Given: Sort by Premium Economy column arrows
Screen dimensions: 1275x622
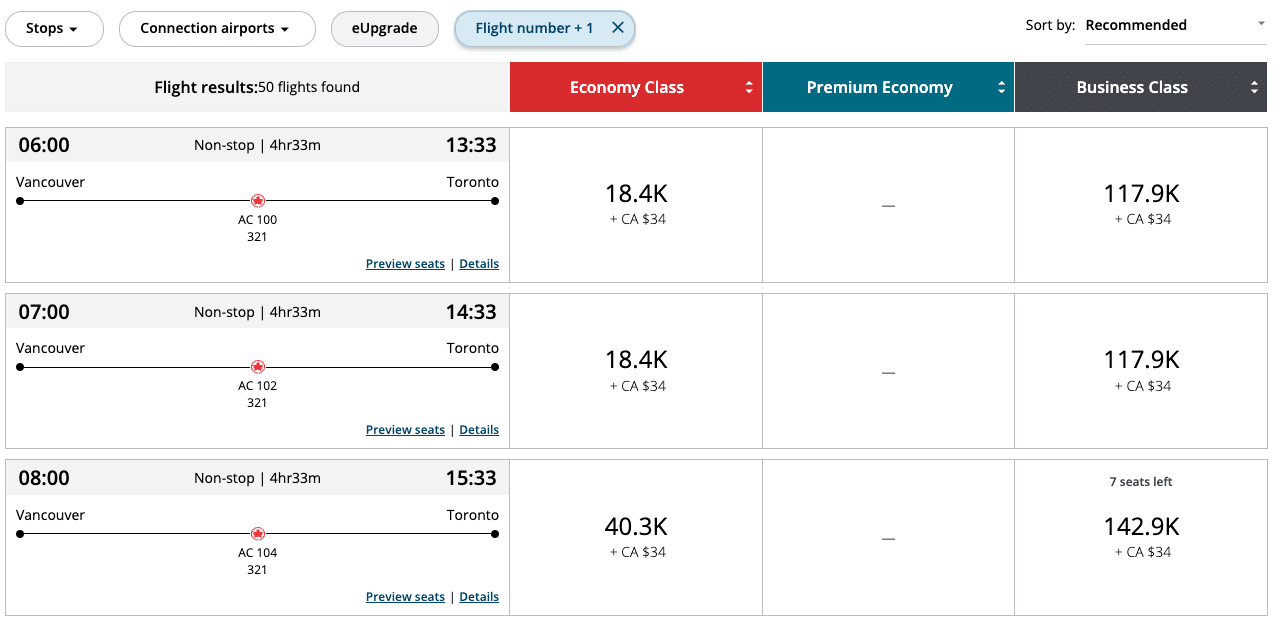Looking at the screenshot, I should 1001,88.
